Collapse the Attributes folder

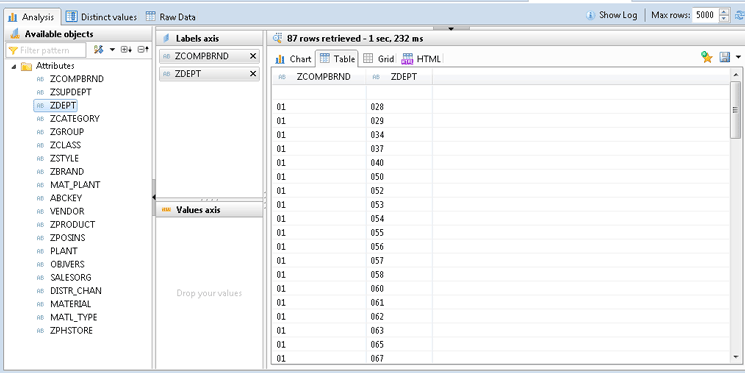pyautogui.click(x=13, y=67)
